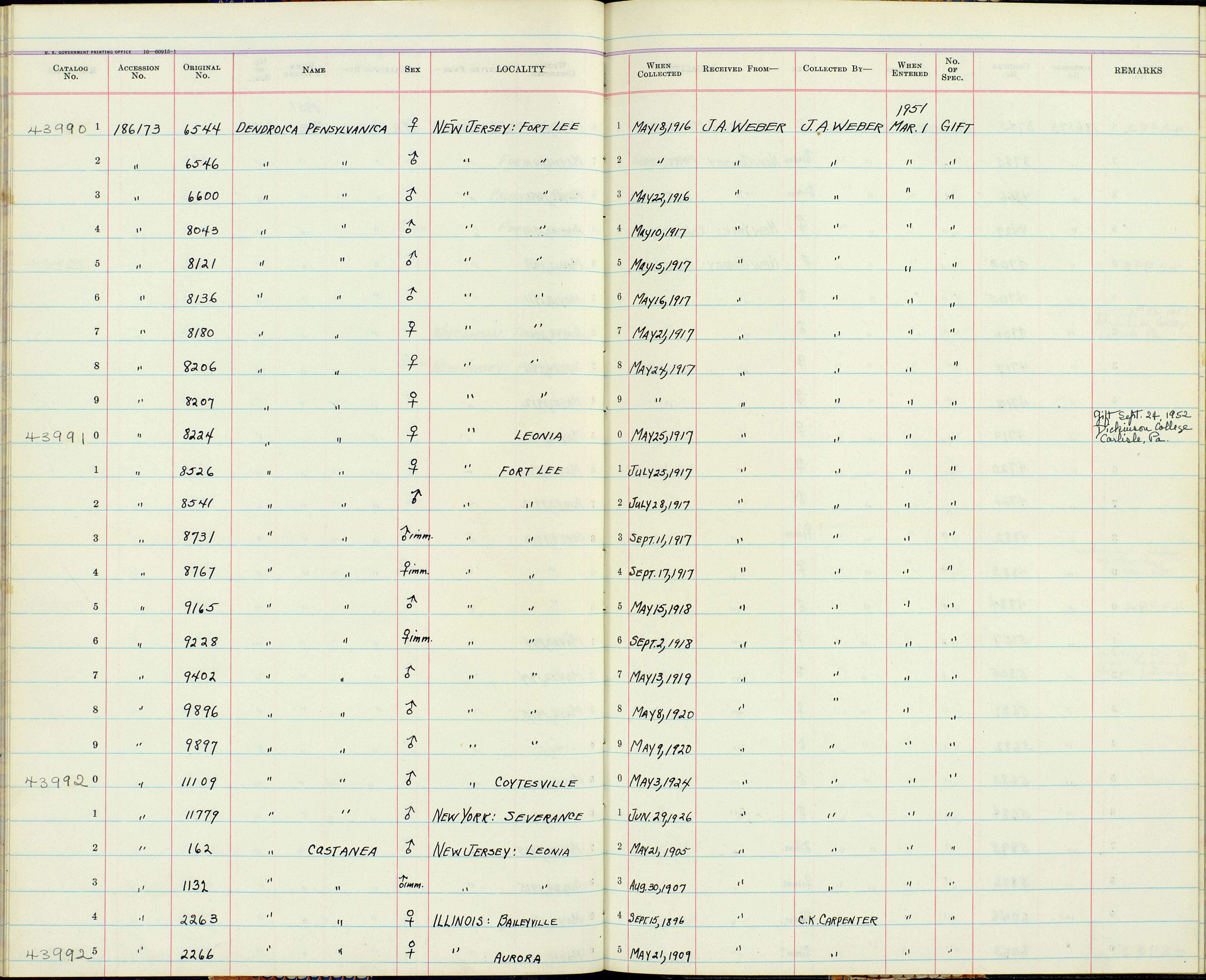Click catalog number 43992 beside row 11109
The width and height of the screenshot is (1206, 980).
tap(56, 781)
